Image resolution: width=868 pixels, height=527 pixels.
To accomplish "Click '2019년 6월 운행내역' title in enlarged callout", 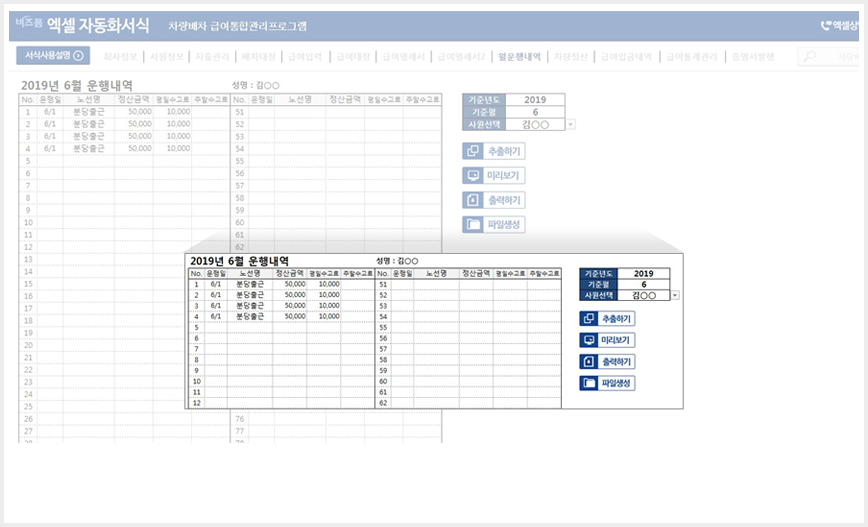I will (239, 261).
